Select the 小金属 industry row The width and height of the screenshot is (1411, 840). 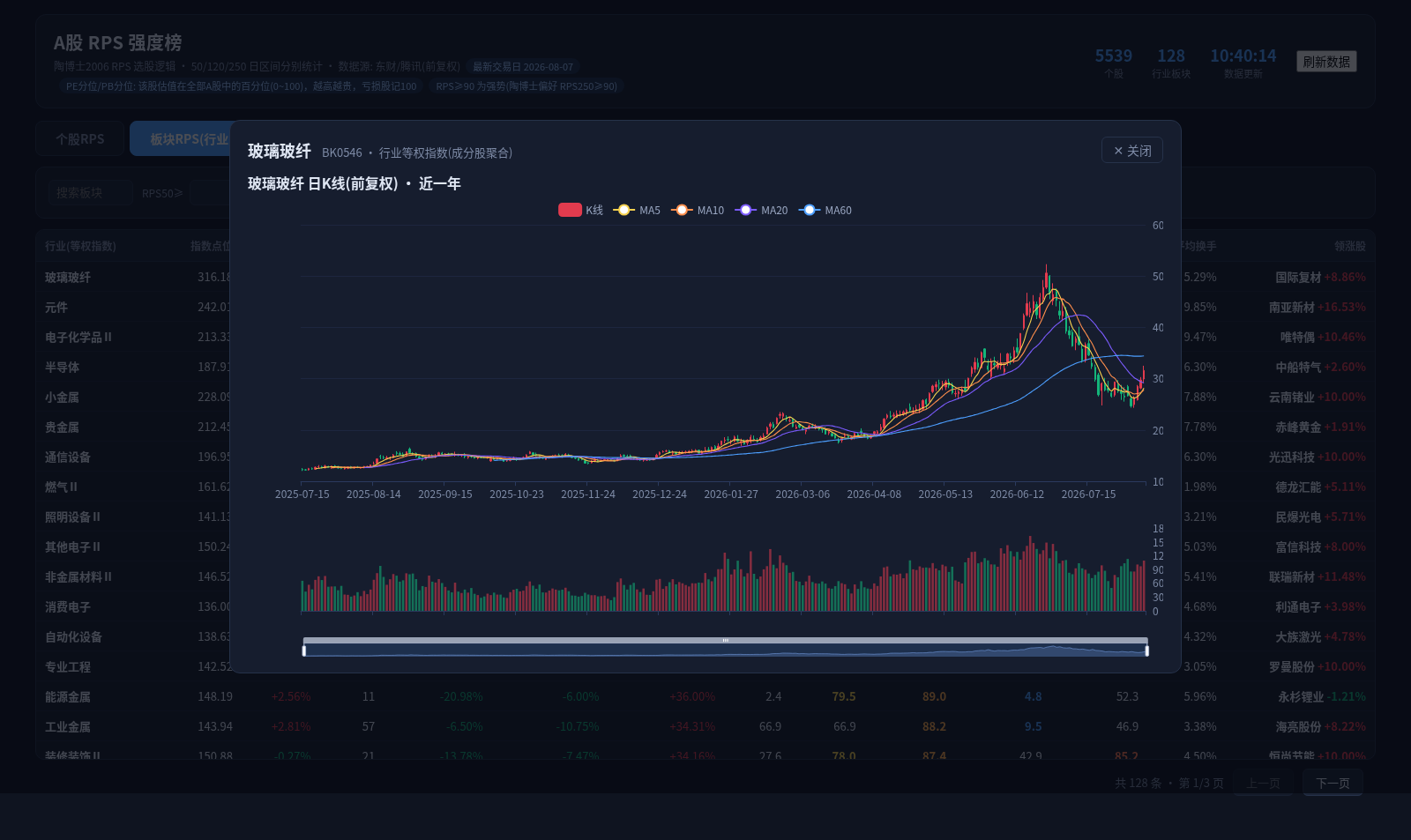(x=705, y=398)
